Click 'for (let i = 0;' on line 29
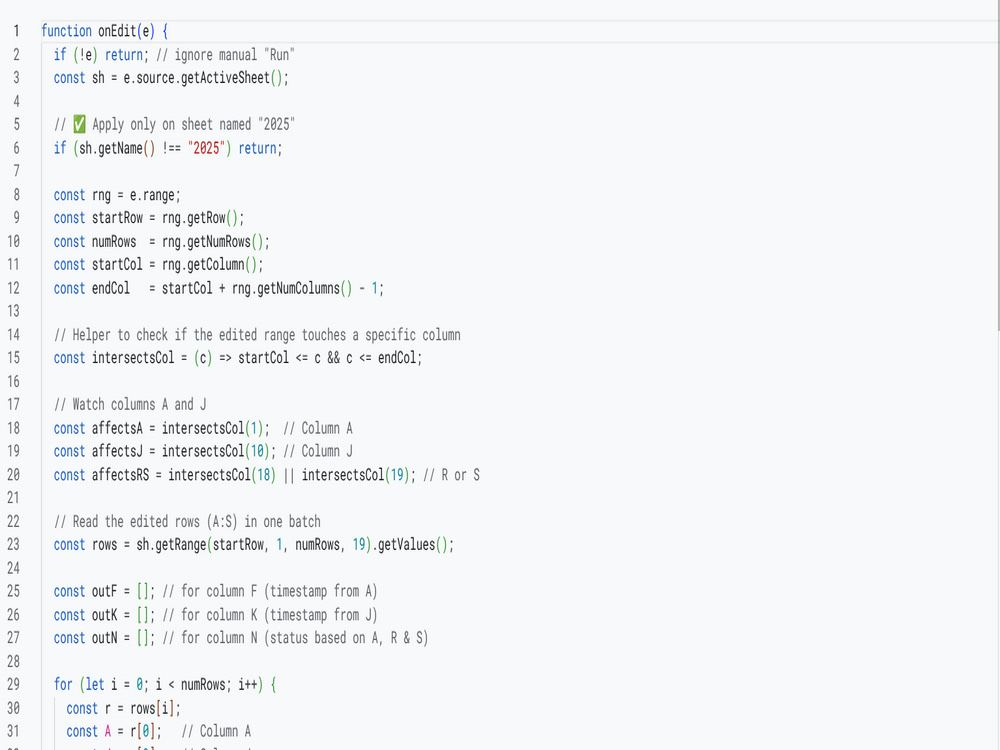This screenshot has width=1000, height=750. pyautogui.click(x=101, y=685)
